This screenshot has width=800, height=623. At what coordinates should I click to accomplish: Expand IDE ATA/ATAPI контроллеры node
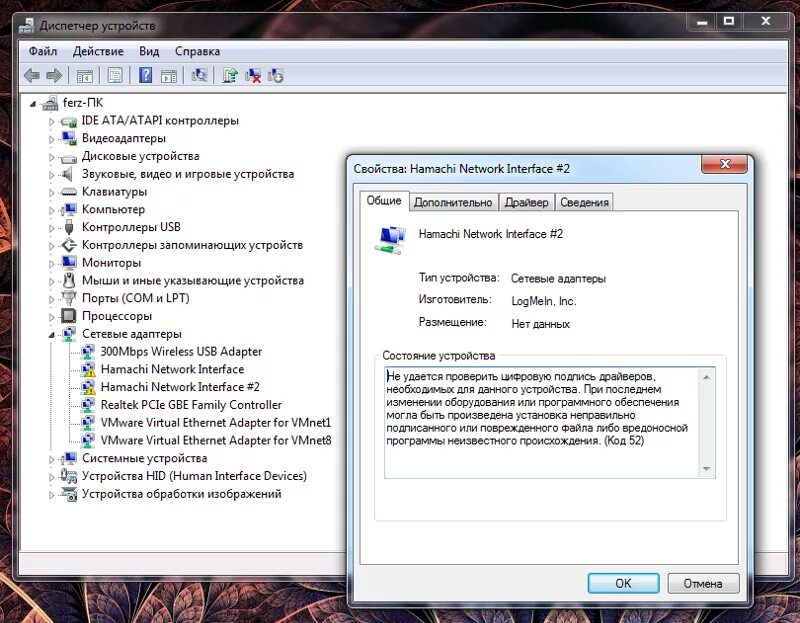click(x=52, y=122)
